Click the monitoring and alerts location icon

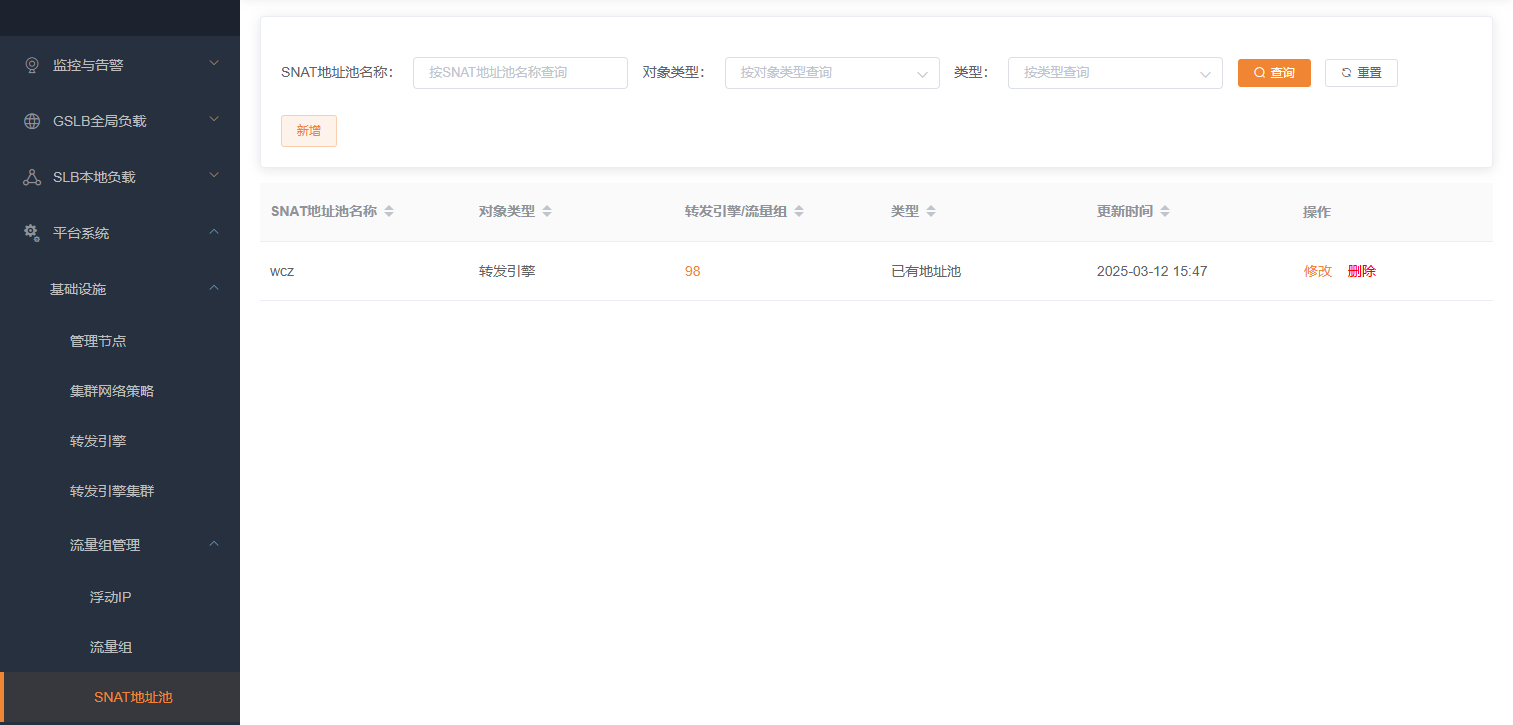click(x=32, y=65)
